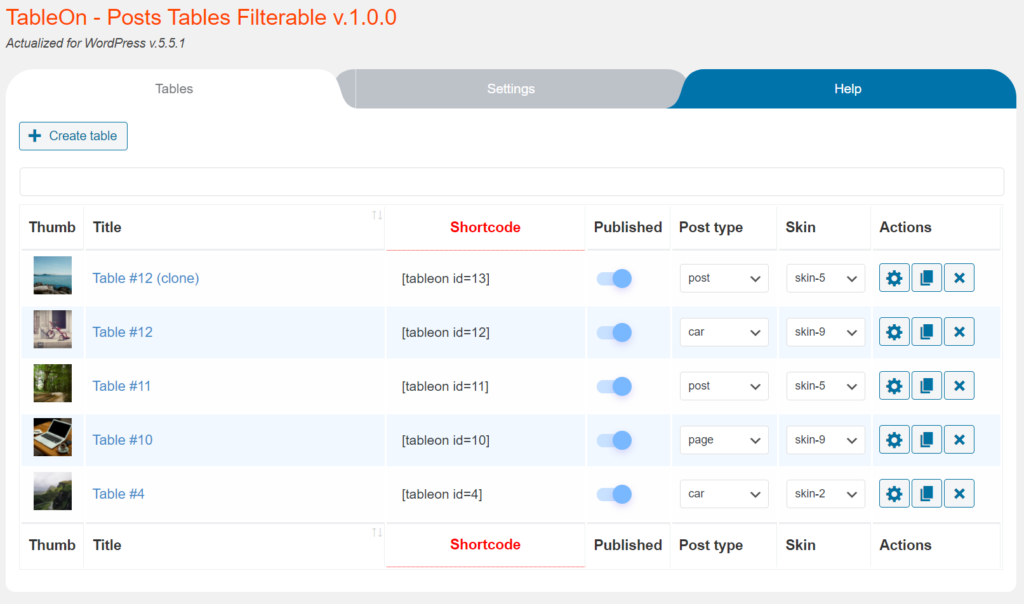Open Table #12 (clone) title link
This screenshot has height=604, width=1024.
146,278
